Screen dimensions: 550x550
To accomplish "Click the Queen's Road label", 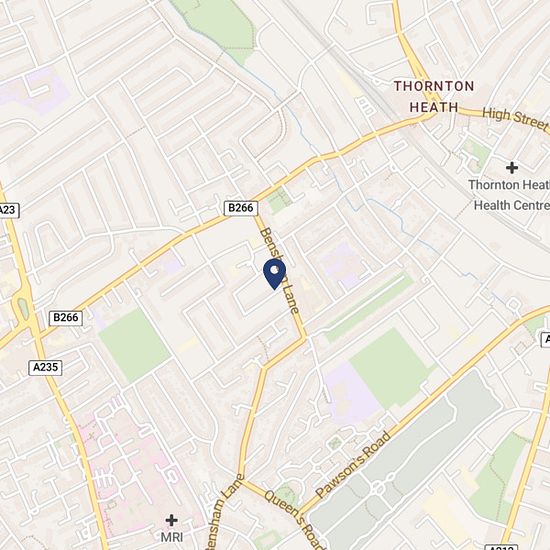I will pos(294,520).
